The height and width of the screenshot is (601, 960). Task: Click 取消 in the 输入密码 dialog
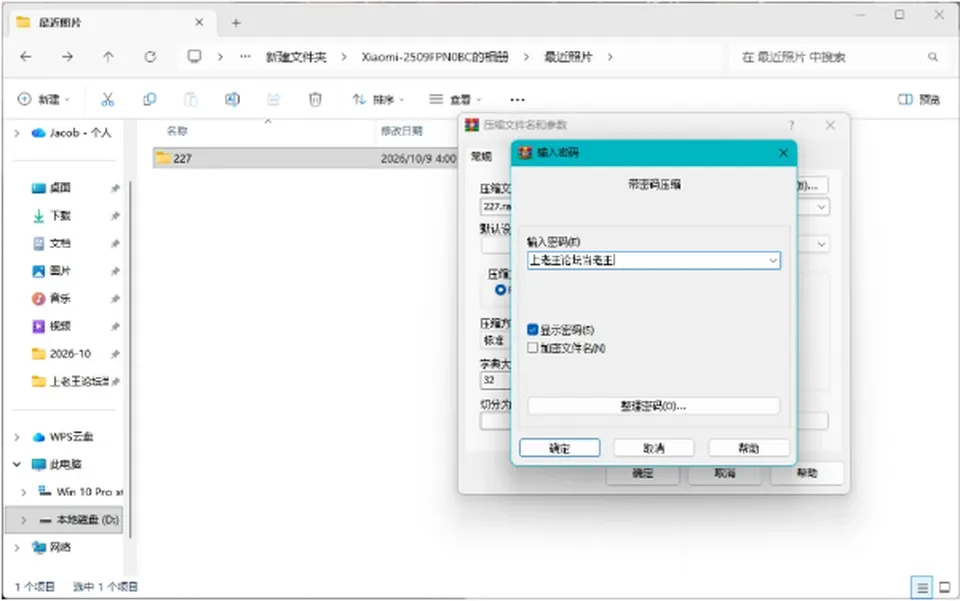tap(654, 448)
